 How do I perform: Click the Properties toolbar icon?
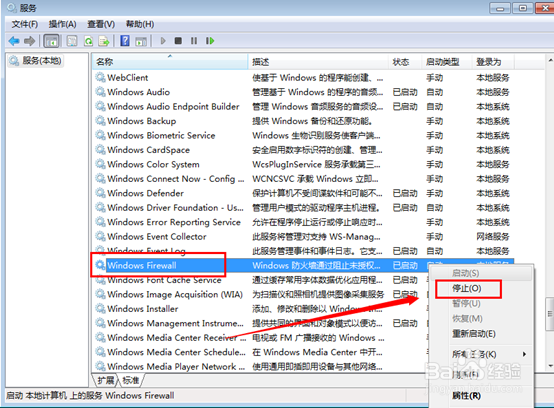coord(72,41)
